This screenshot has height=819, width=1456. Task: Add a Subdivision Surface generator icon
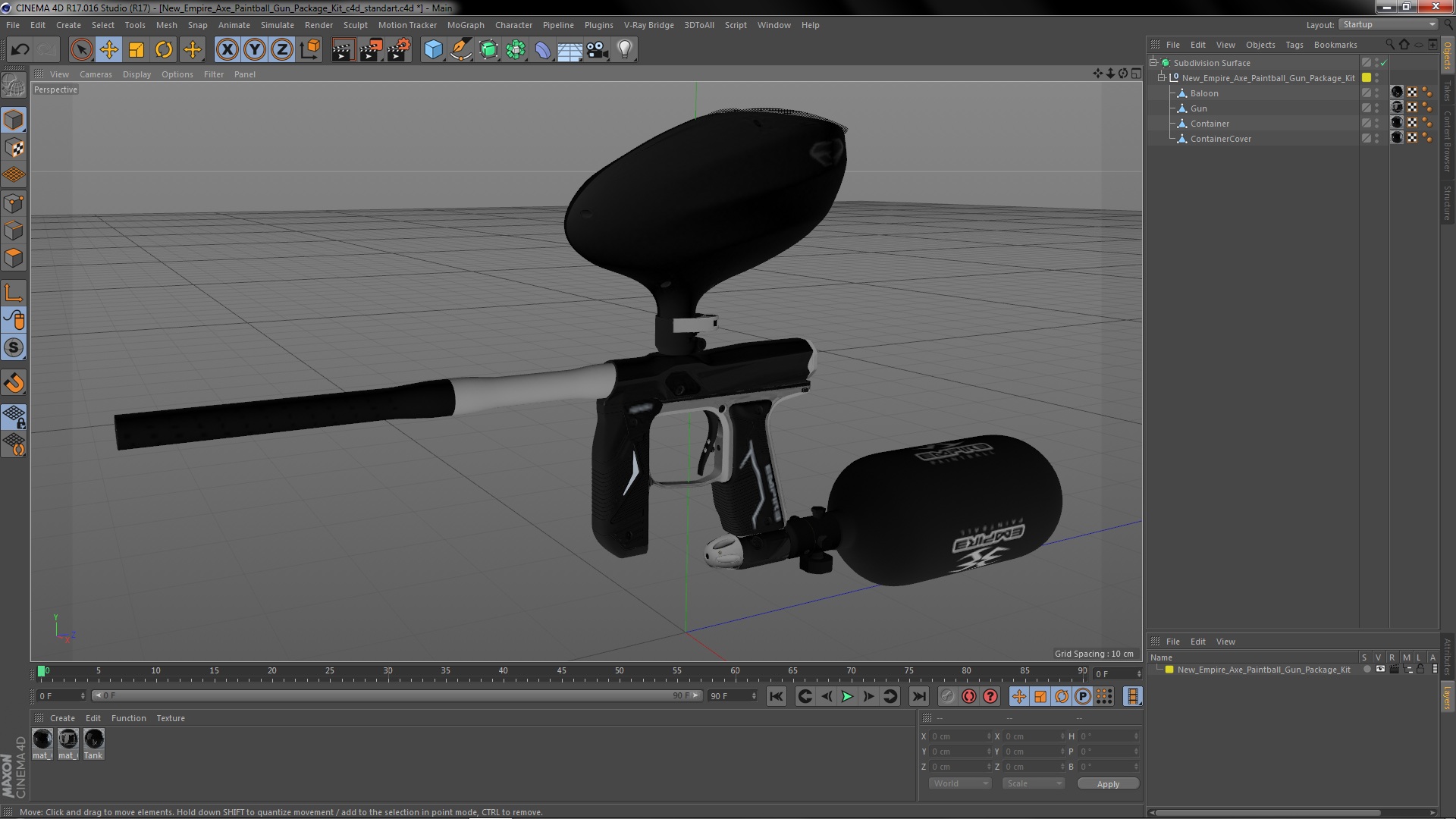(x=488, y=50)
